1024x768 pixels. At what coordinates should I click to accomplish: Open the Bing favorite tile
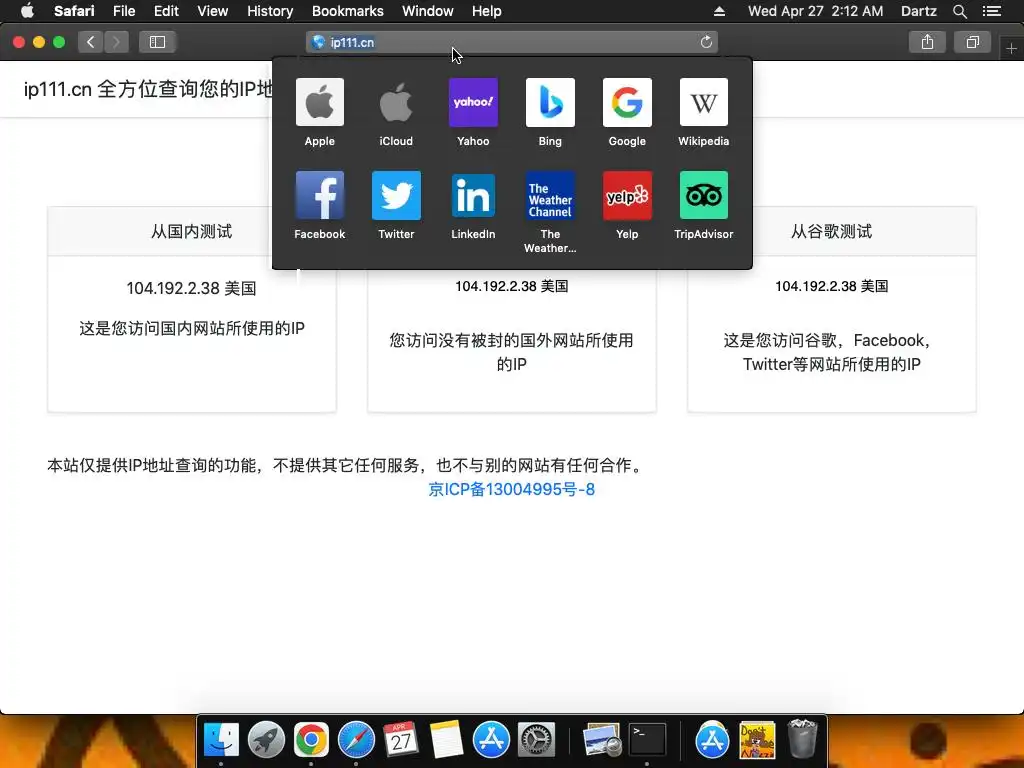[550, 103]
